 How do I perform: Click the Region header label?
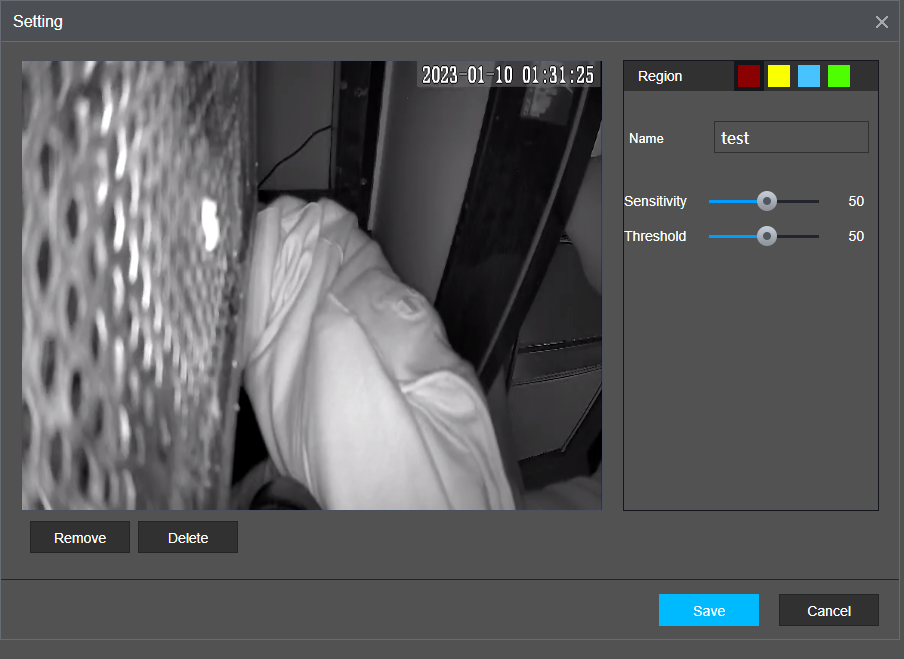point(660,76)
